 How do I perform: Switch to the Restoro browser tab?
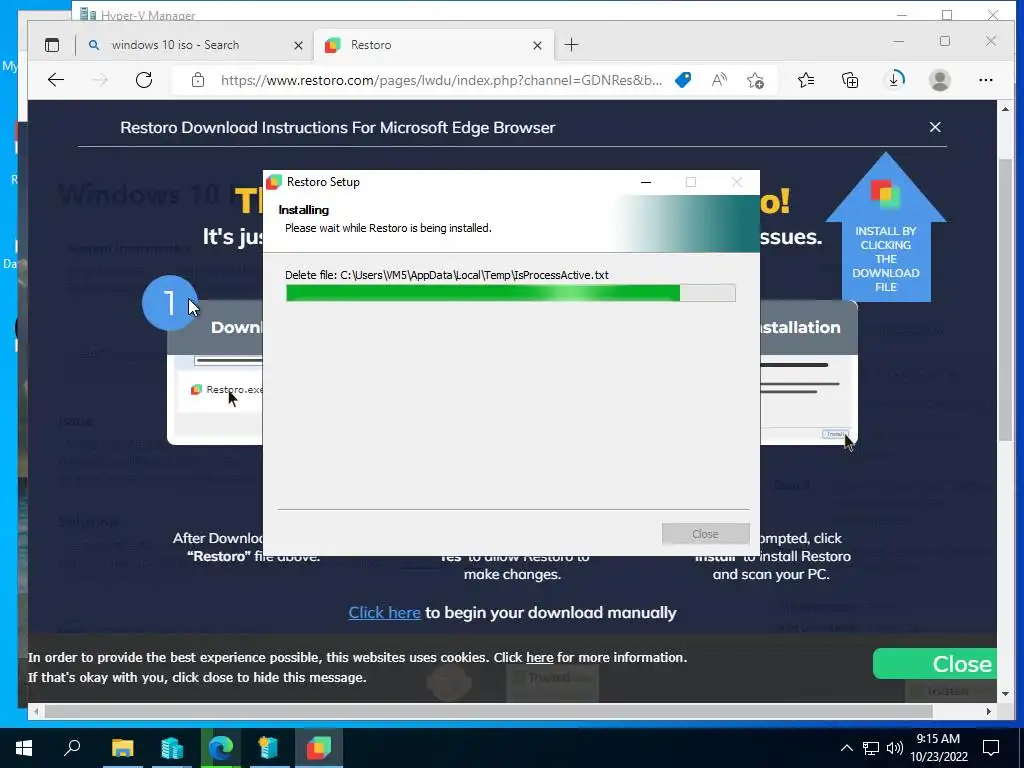click(x=434, y=45)
